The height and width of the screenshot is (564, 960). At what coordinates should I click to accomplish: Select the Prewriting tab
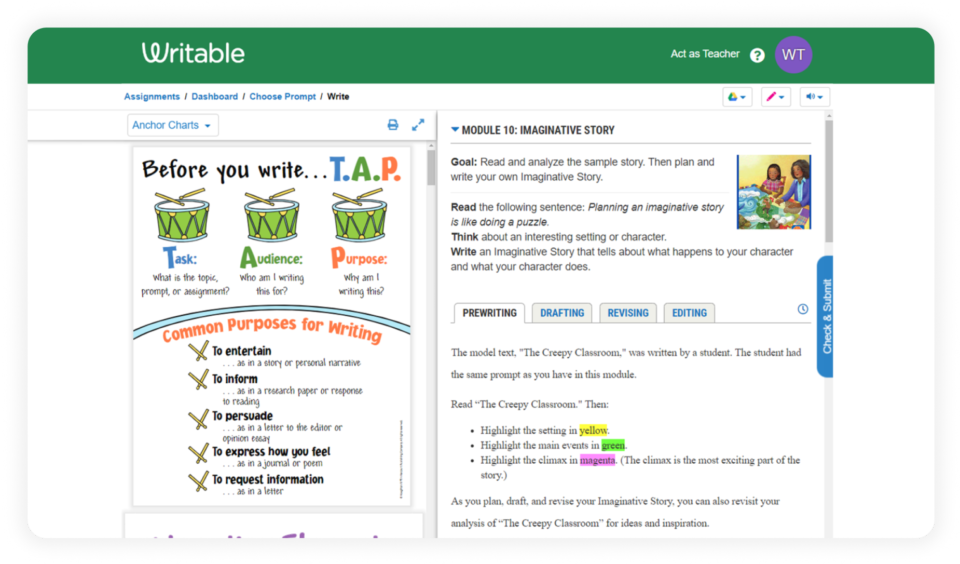pos(489,313)
